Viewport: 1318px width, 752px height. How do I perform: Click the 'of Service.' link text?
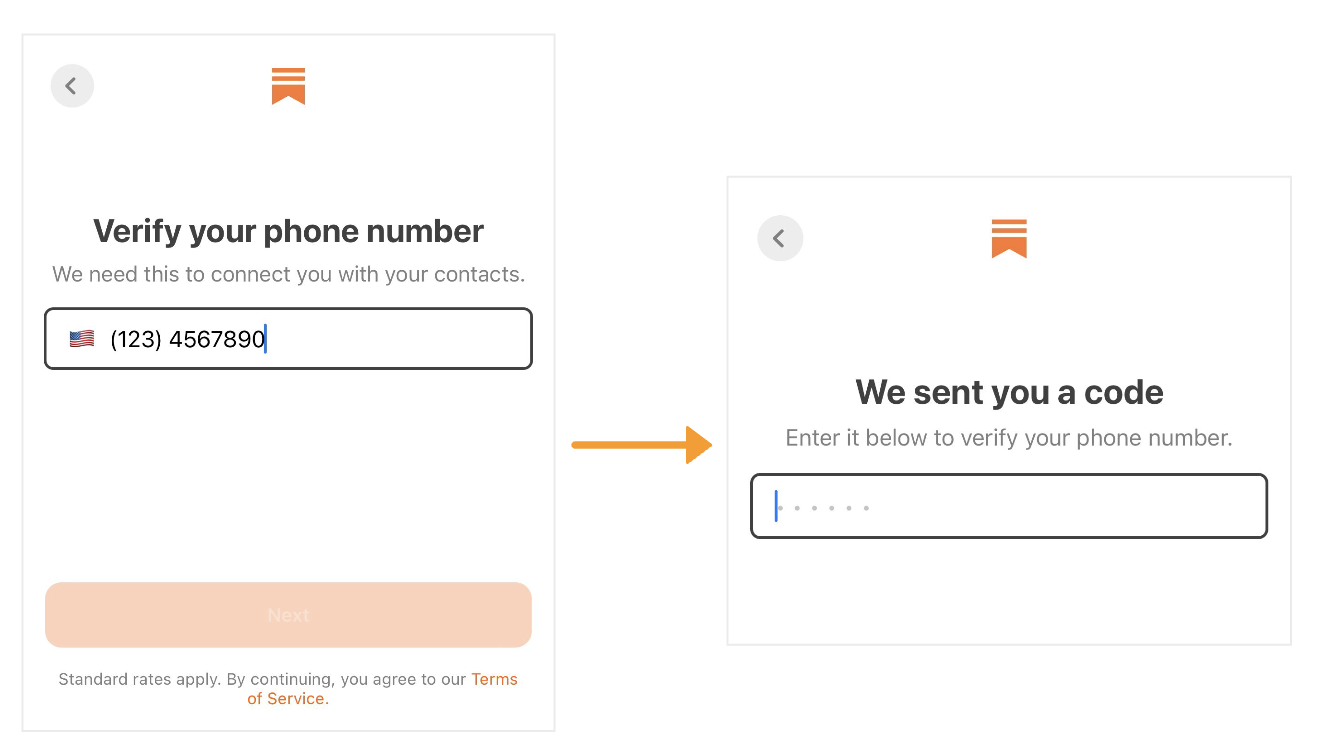tap(288, 698)
